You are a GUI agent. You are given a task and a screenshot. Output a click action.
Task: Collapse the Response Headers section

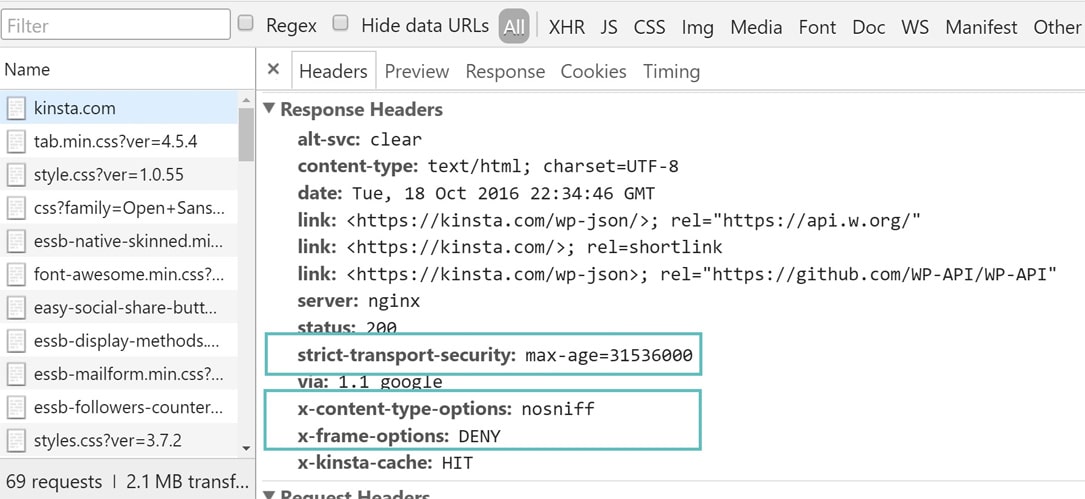pos(268,109)
